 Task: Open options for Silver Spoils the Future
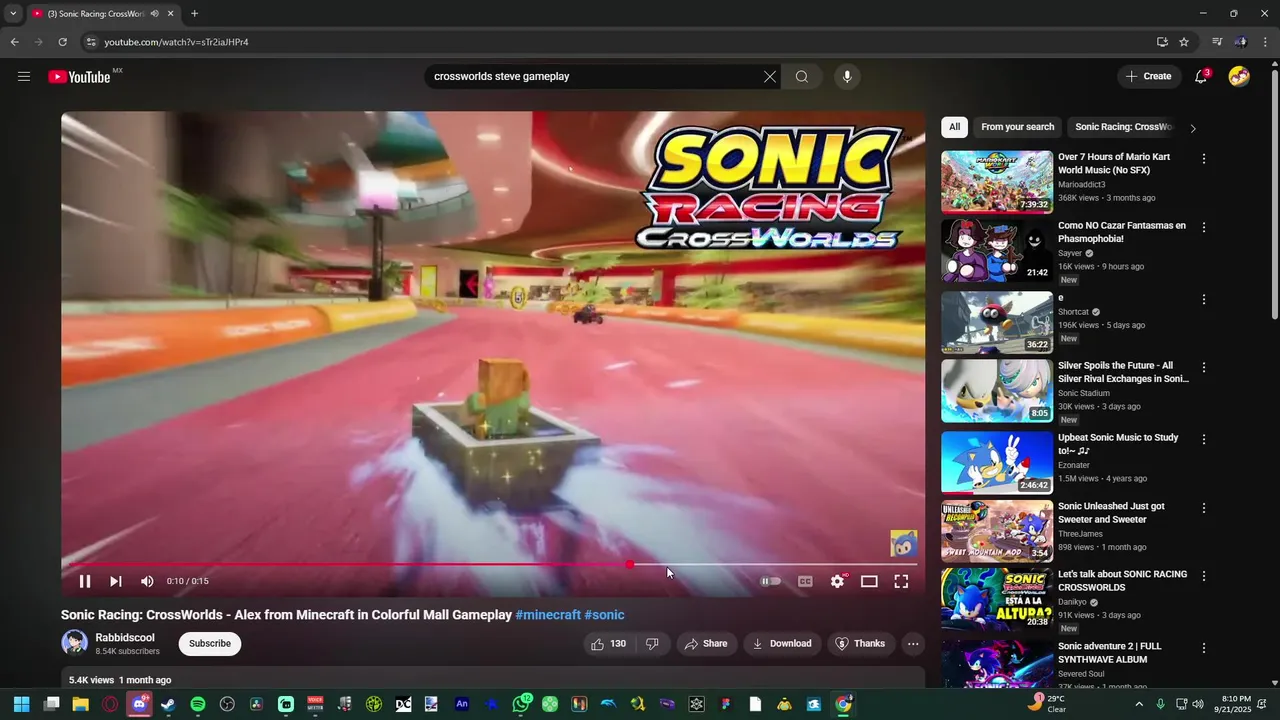(1204, 368)
